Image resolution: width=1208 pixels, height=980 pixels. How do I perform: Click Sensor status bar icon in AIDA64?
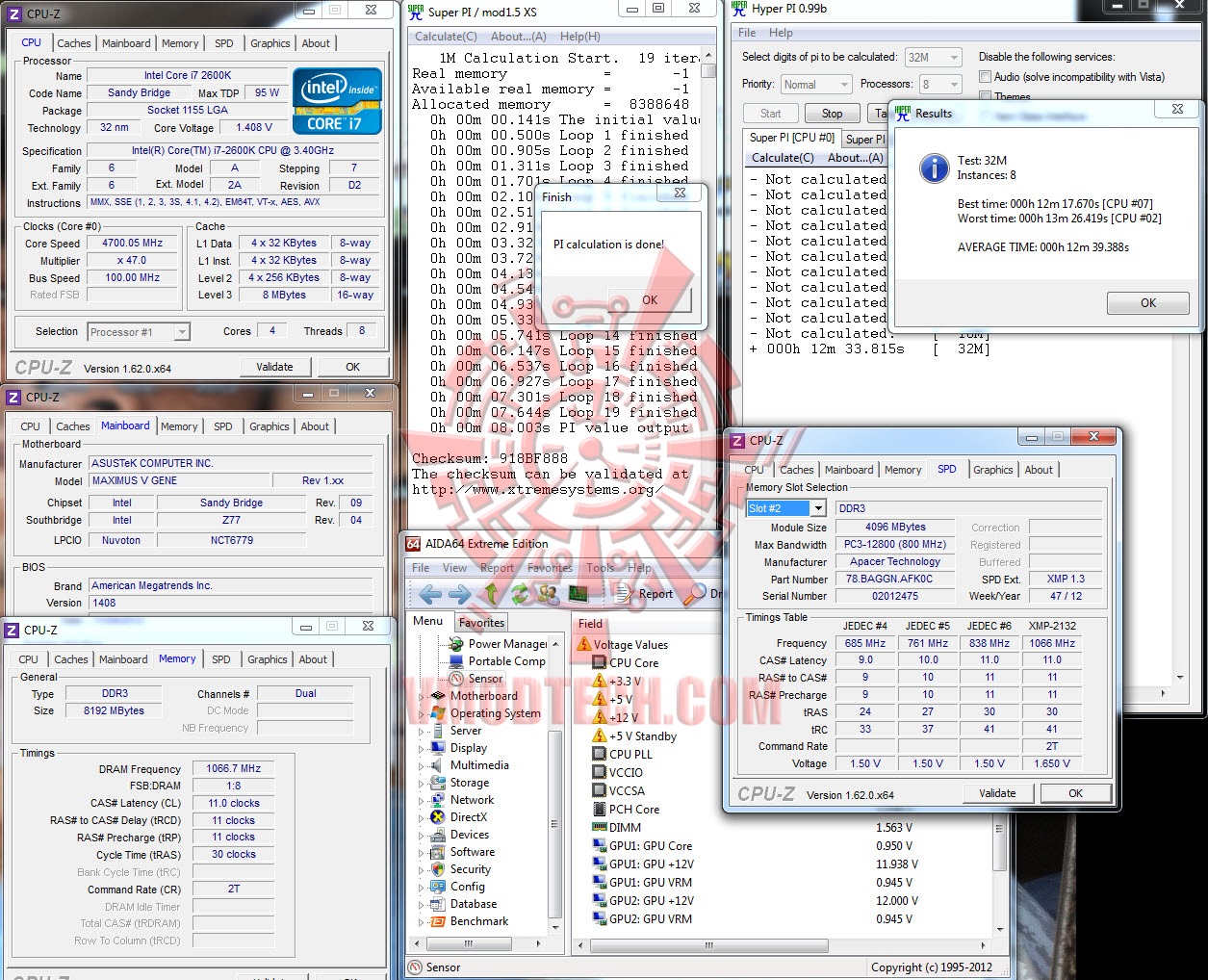click(416, 967)
